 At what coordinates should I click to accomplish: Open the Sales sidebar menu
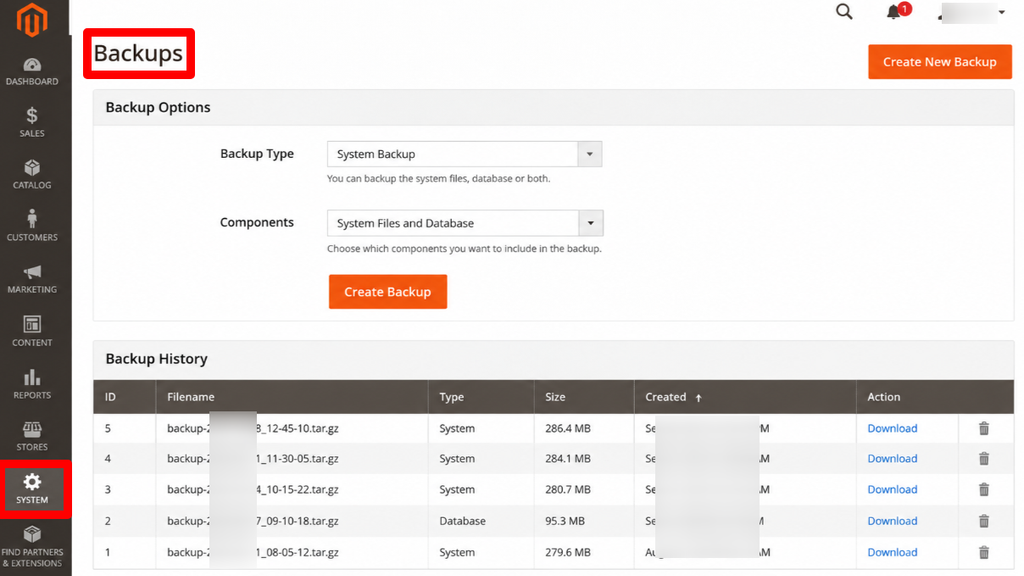click(32, 123)
